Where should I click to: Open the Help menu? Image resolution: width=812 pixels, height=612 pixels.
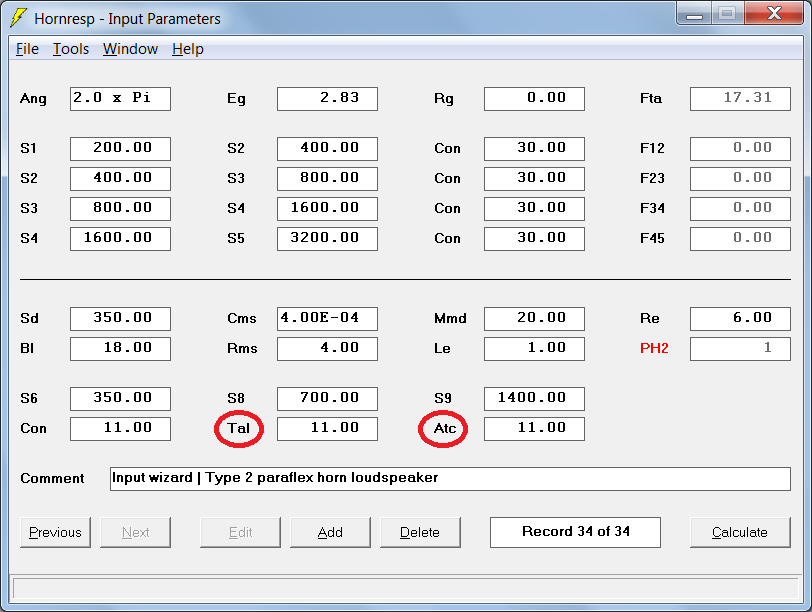point(187,49)
